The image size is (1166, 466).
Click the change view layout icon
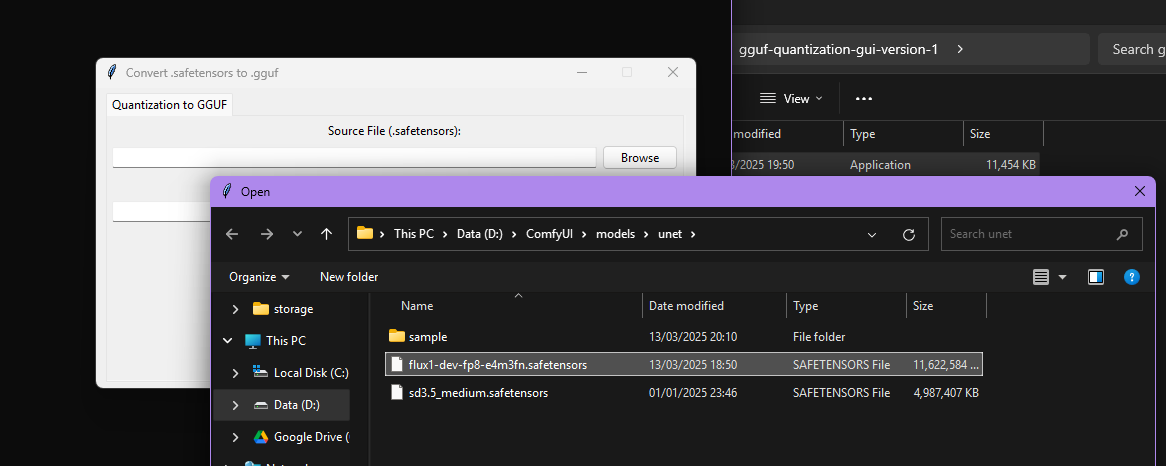point(1041,277)
